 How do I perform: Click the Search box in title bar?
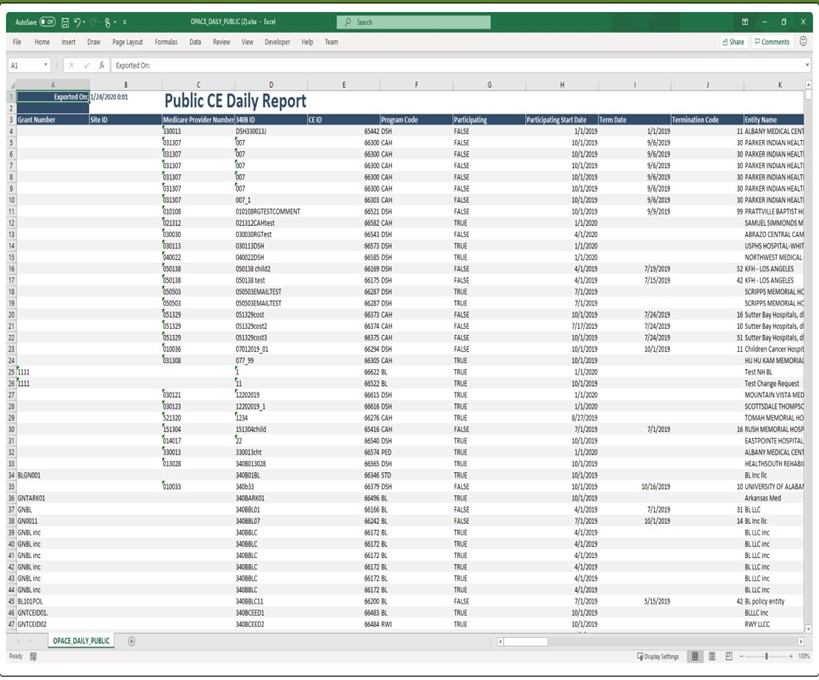[x=414, y=22]
